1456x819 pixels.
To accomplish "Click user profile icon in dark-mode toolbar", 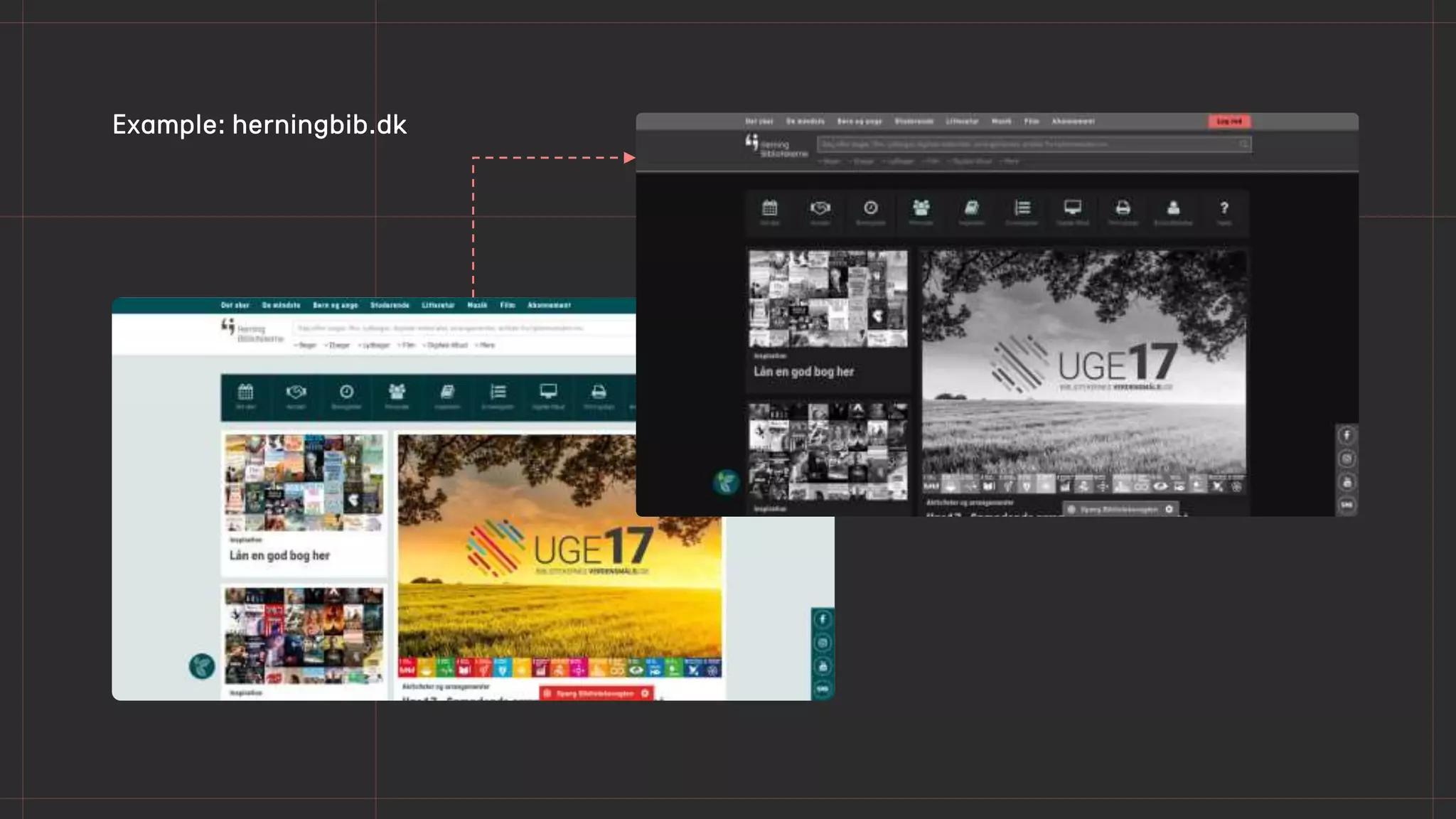I will [x=1173, y=208].
